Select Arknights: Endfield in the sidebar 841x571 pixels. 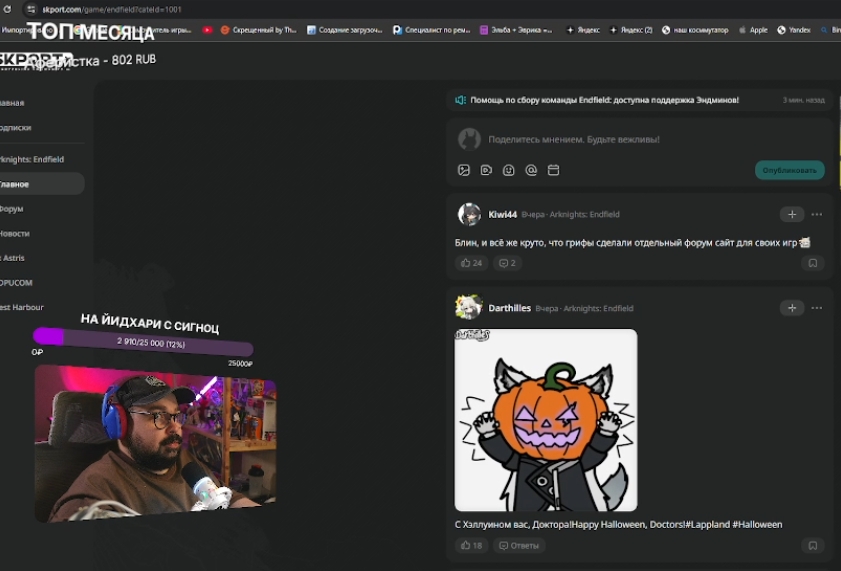(x=32, y=159)
